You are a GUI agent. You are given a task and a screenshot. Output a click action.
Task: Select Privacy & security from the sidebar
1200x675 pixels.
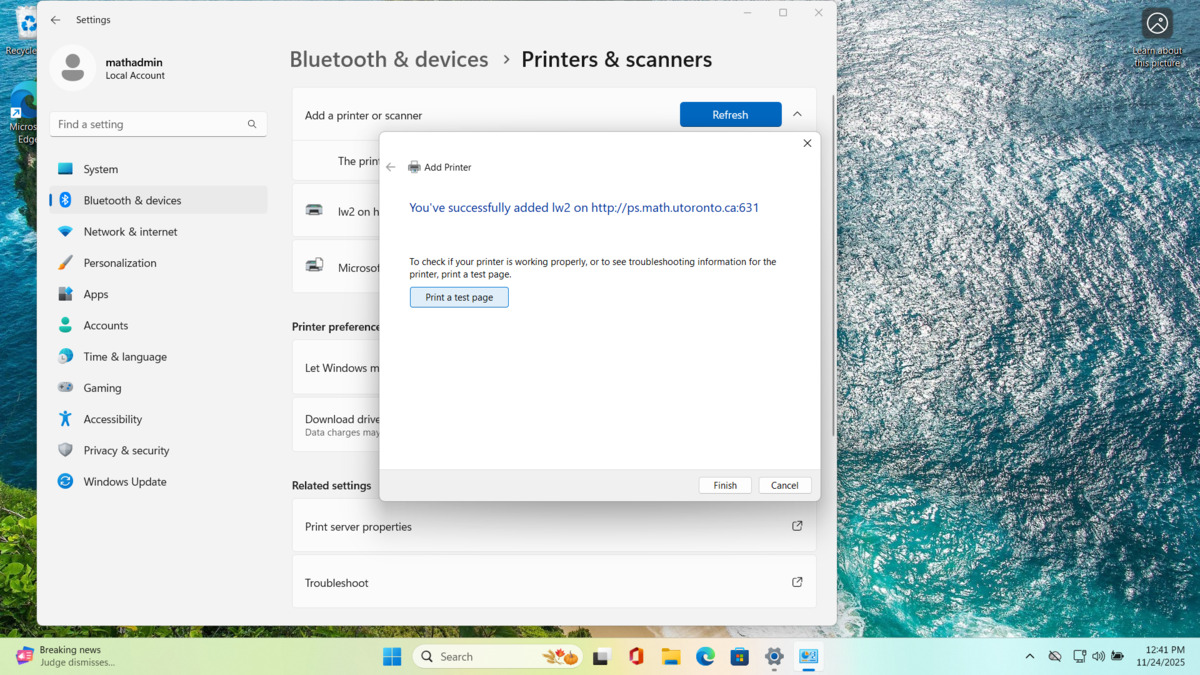click(126, 450)
